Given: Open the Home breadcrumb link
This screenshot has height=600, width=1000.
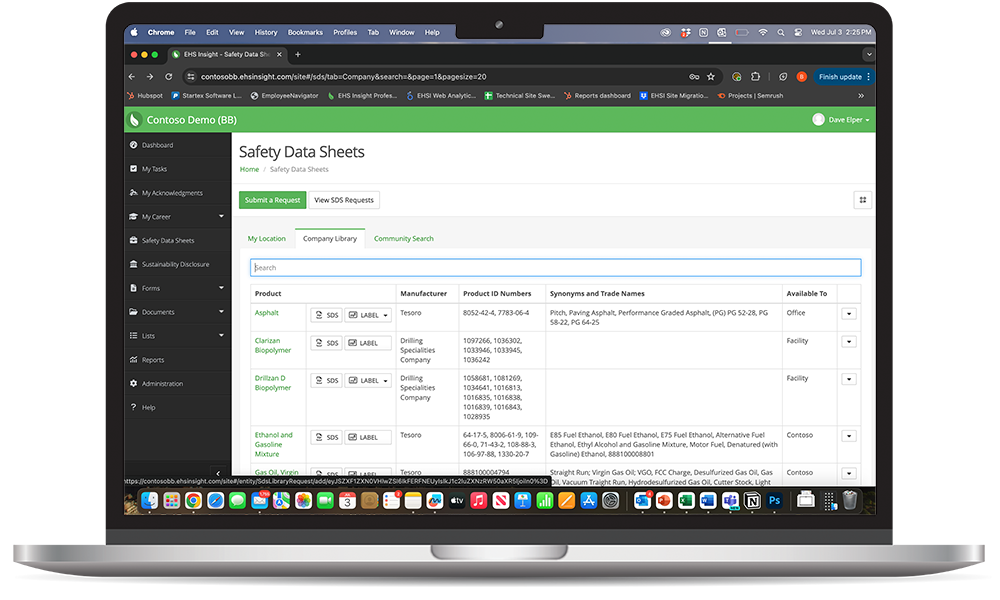Looking at the screenshot, I should coord(247,169).
